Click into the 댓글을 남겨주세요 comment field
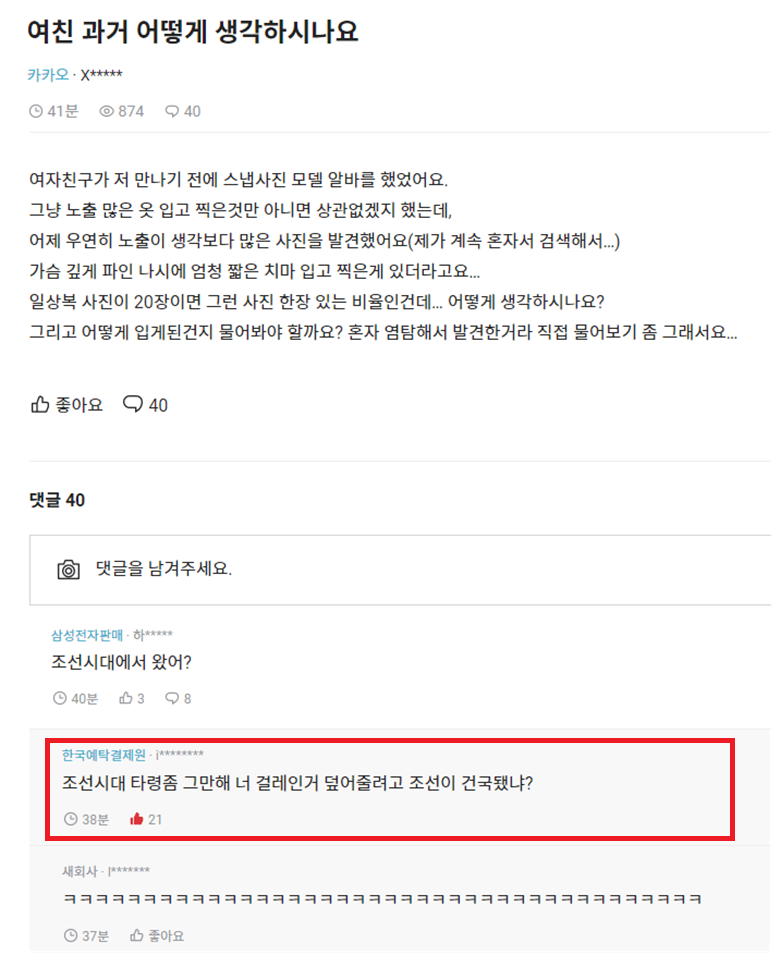Viewport: 780px width, 967px height. click(400, 570)
